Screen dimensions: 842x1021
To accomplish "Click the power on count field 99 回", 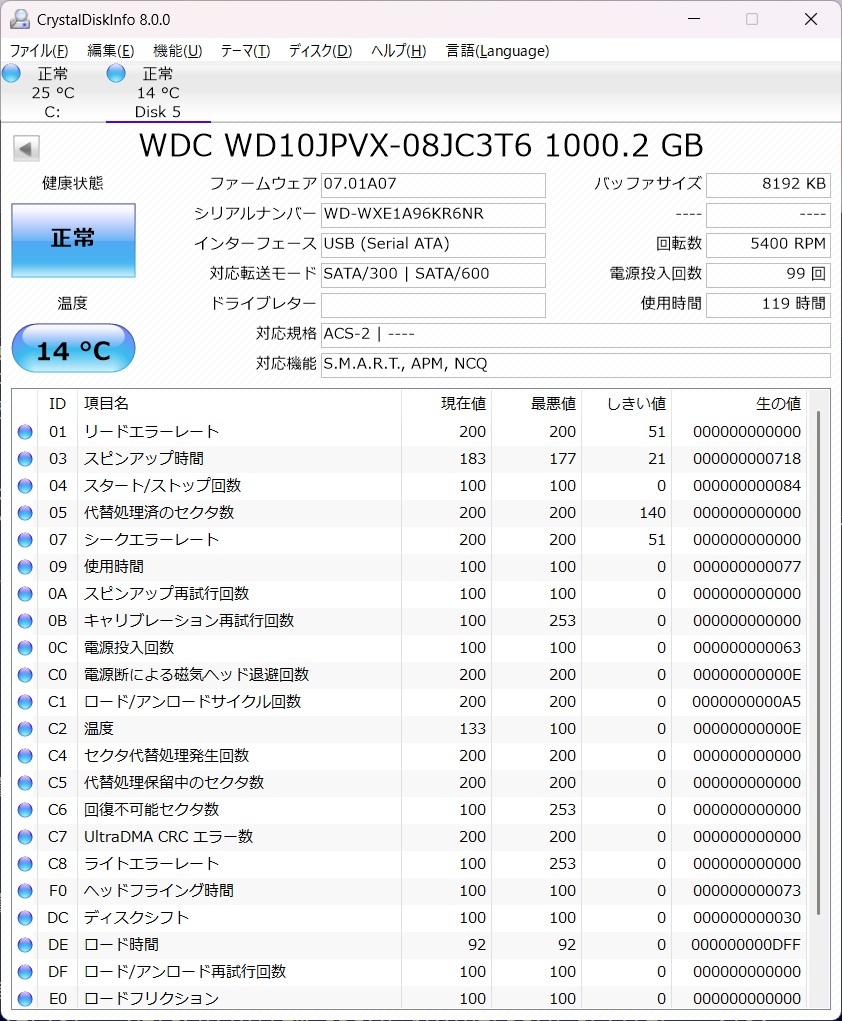I will pyautogui.click(x=768, y=274).
